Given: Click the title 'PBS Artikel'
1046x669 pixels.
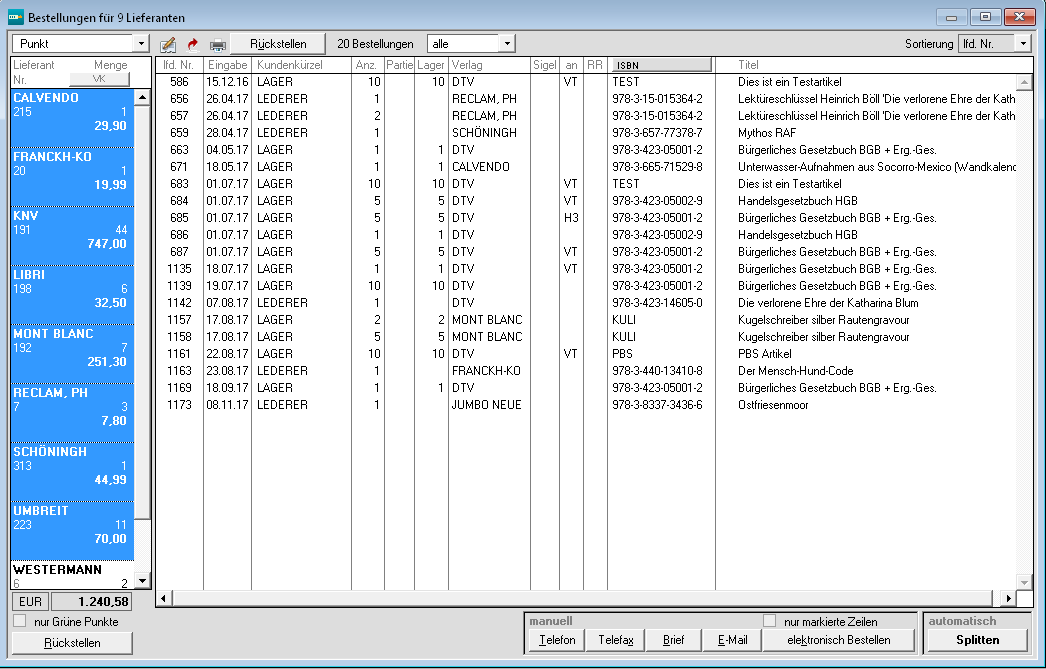Looking at the screenshot, I should (x=764, y=354).
